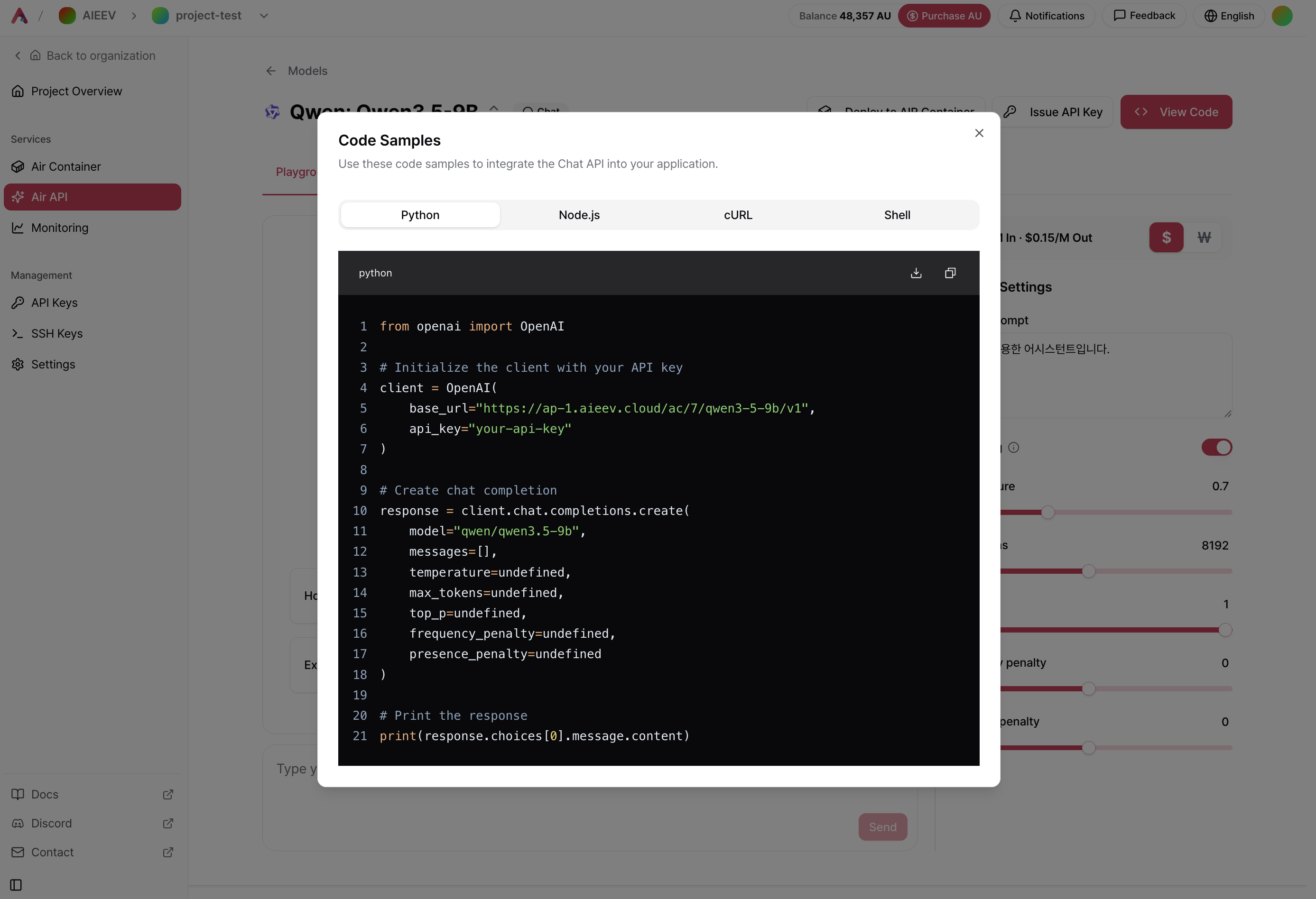The image size is (1316, 899).
Task: Adjust the top-p slider at 1
Action: pyautogui.click(x=1225, y=630)
